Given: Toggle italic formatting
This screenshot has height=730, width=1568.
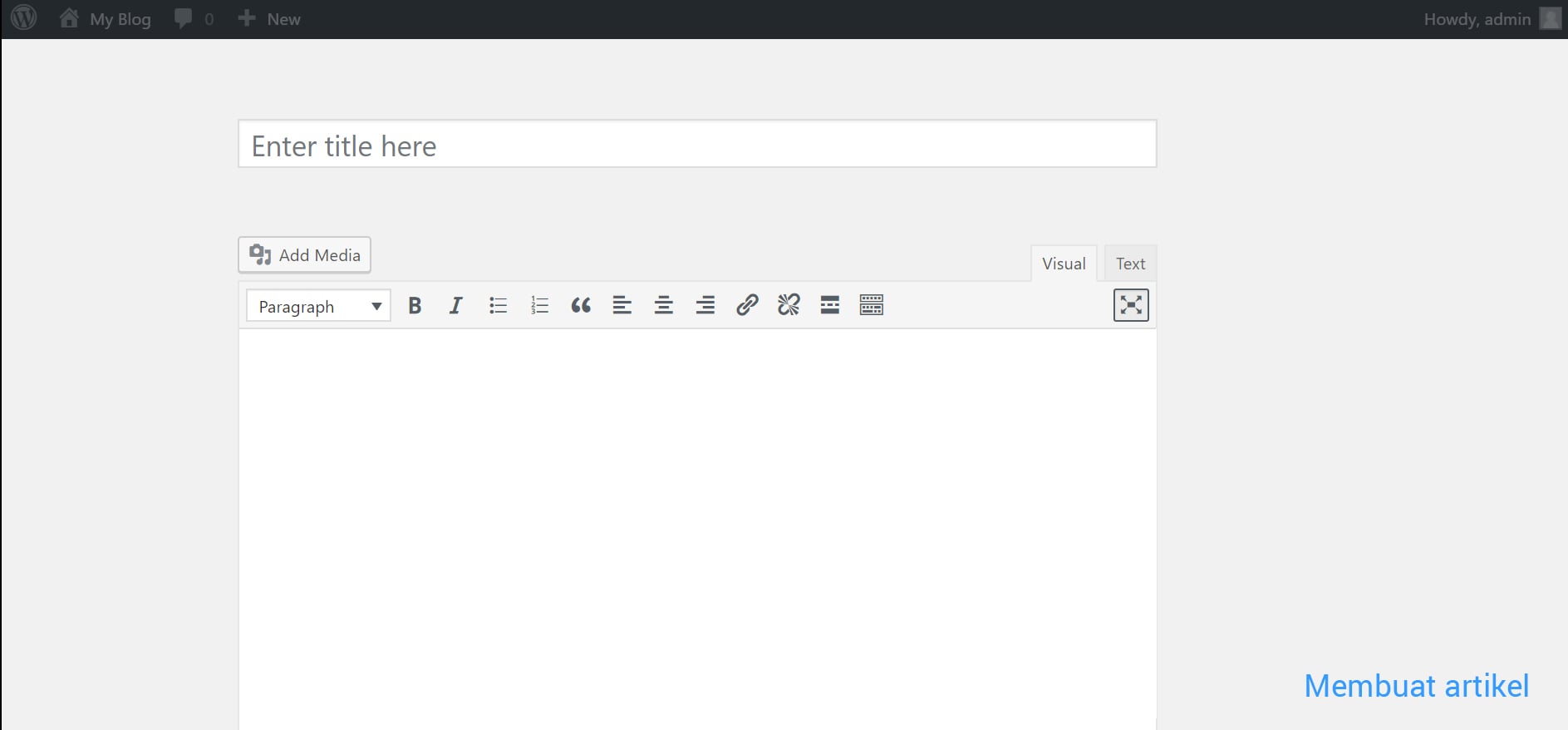Looking at the screenshot, I should click(x=455, y=306).
